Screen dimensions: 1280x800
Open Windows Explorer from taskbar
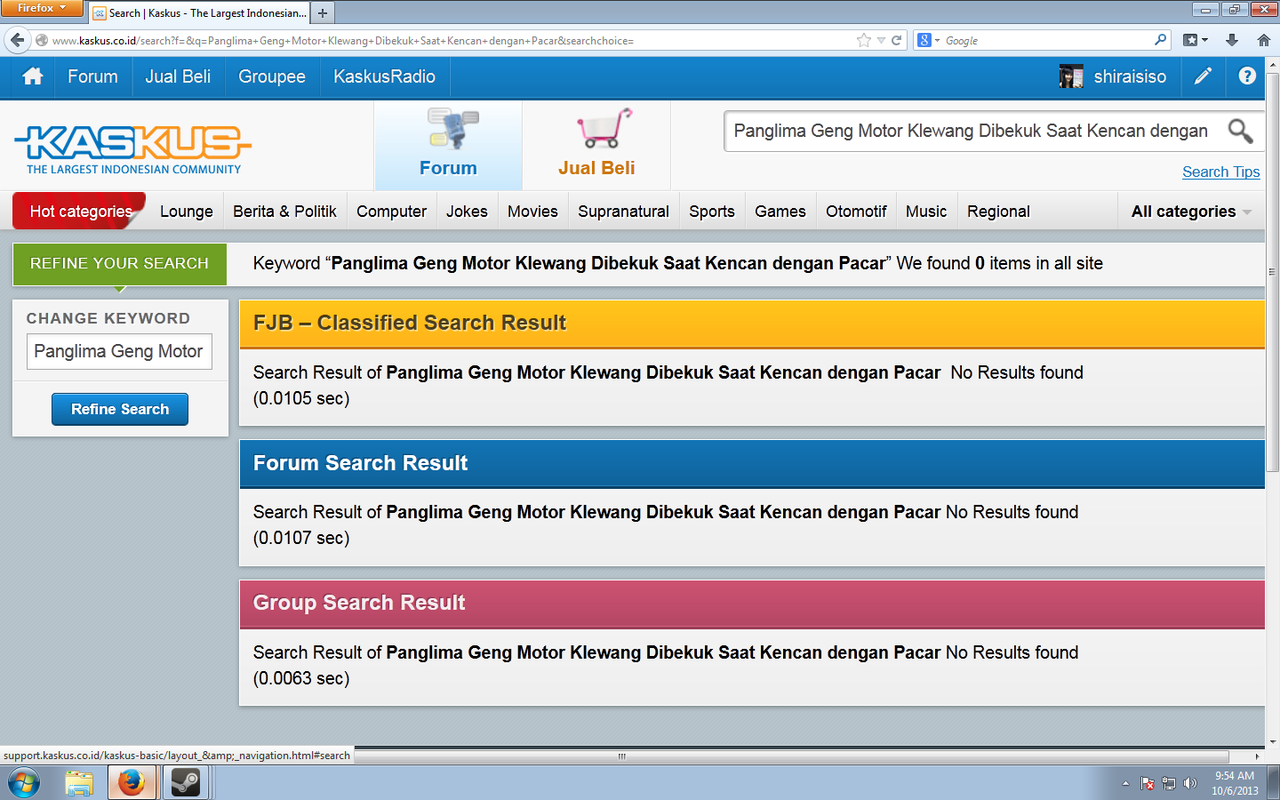pos(79,782)
